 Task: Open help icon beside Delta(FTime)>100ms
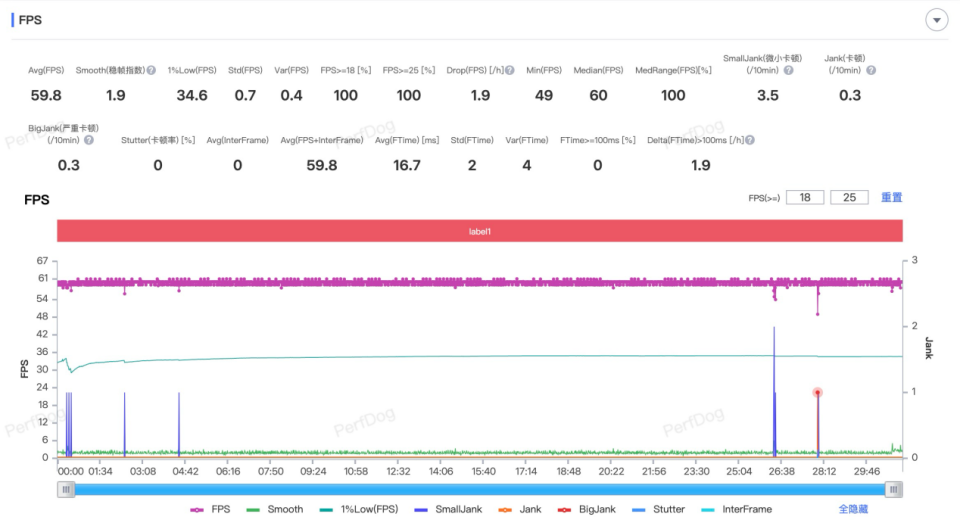(750, 140)
